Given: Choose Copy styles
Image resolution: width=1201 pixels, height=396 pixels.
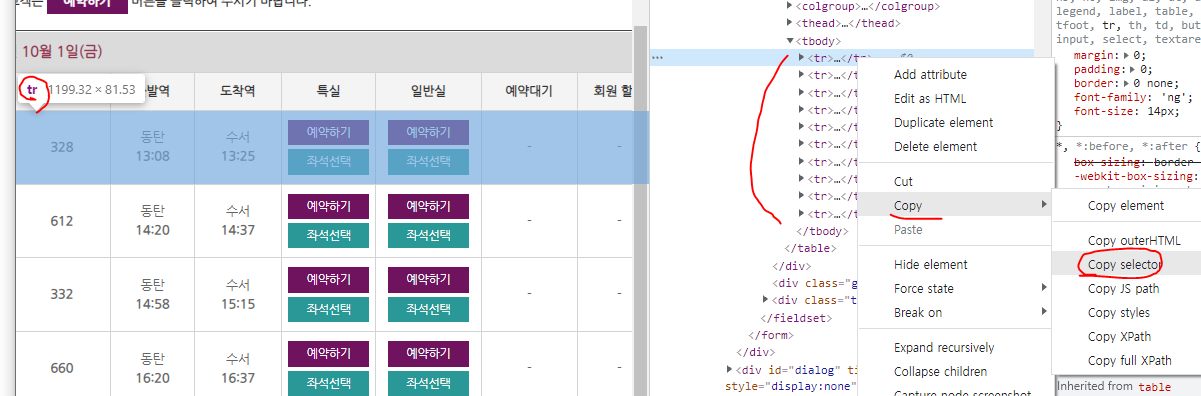Looking at the screenshot, I should click(1126, 313).
